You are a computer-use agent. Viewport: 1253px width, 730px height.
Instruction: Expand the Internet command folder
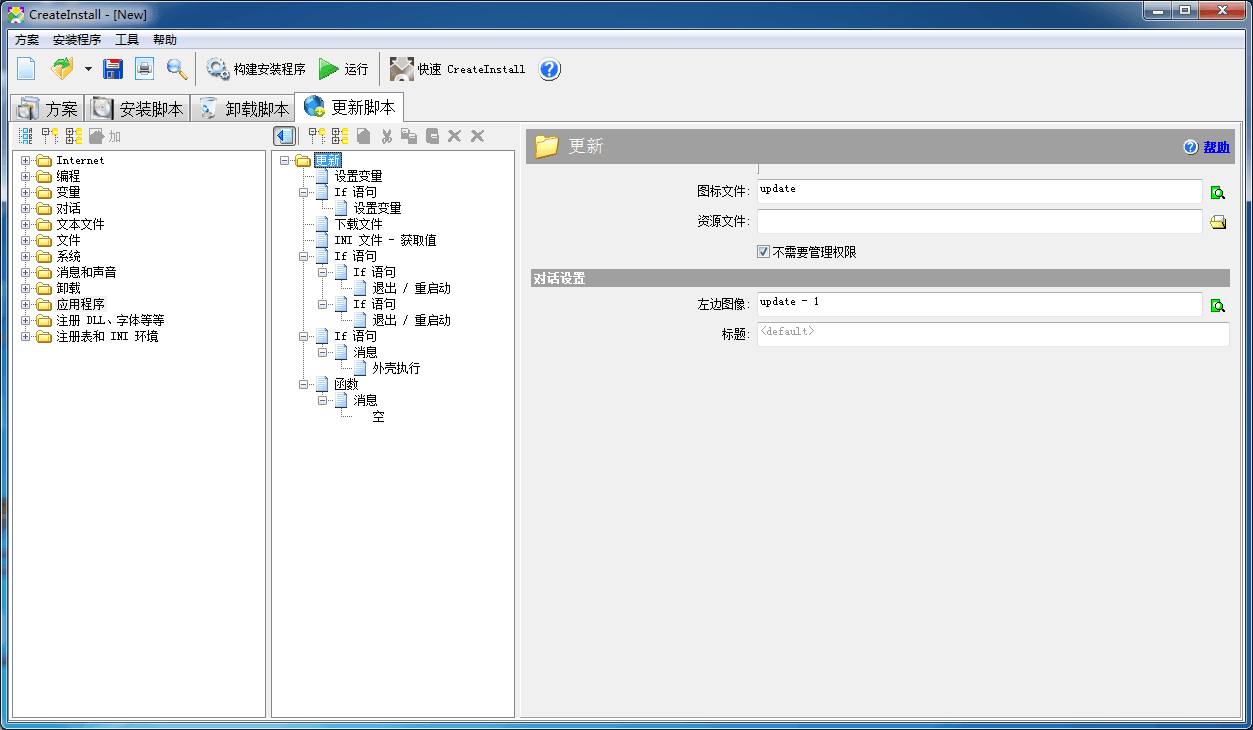pos(26,160)
